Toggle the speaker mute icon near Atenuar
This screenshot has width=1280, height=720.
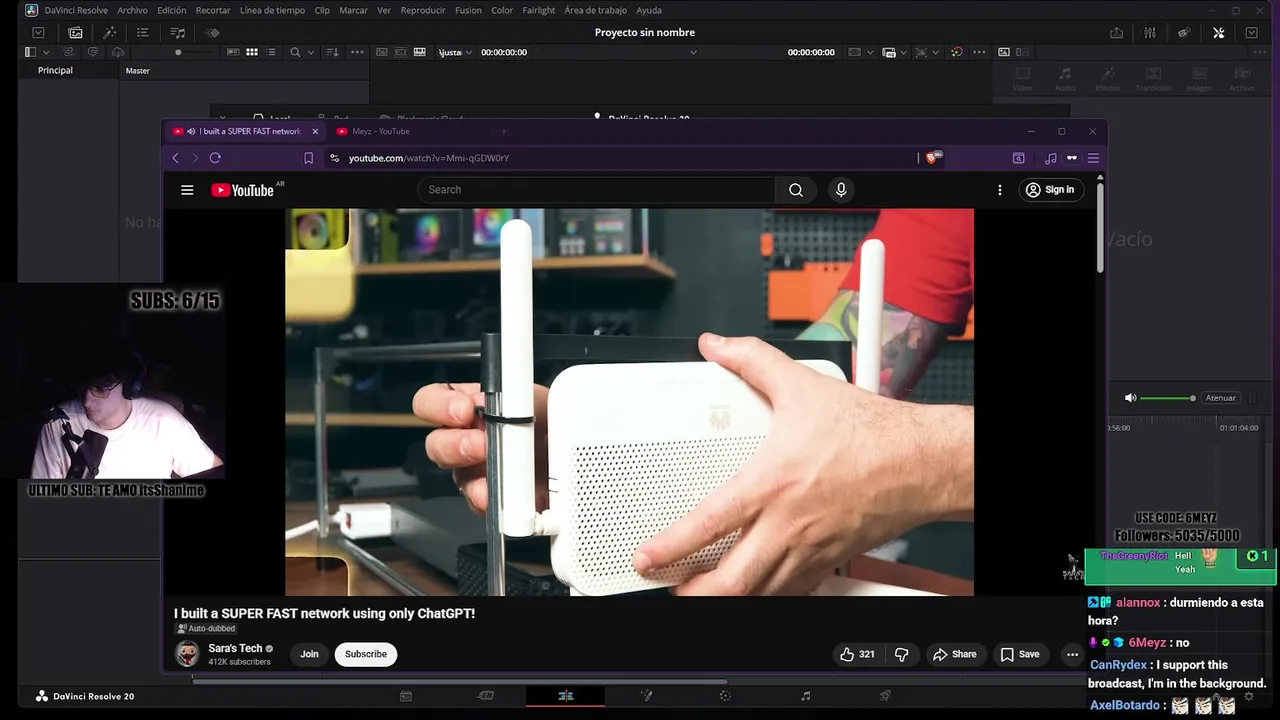tap(1130, 398)
